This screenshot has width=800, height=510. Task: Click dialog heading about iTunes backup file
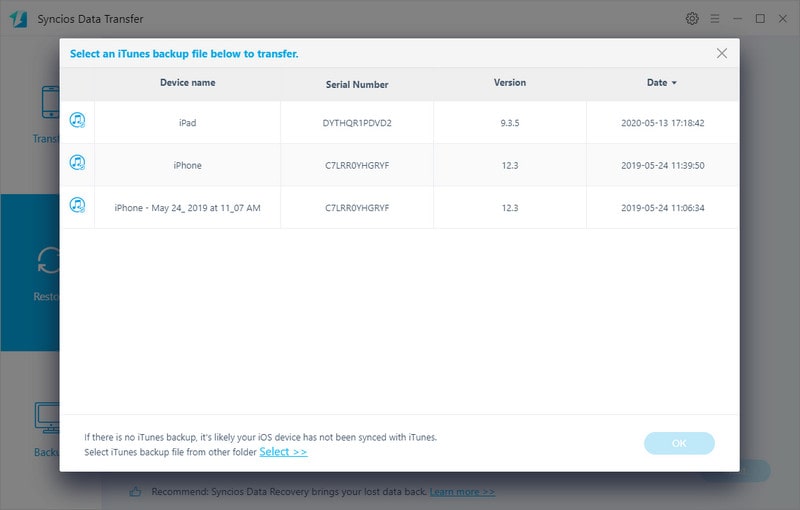tap(184, 54)
